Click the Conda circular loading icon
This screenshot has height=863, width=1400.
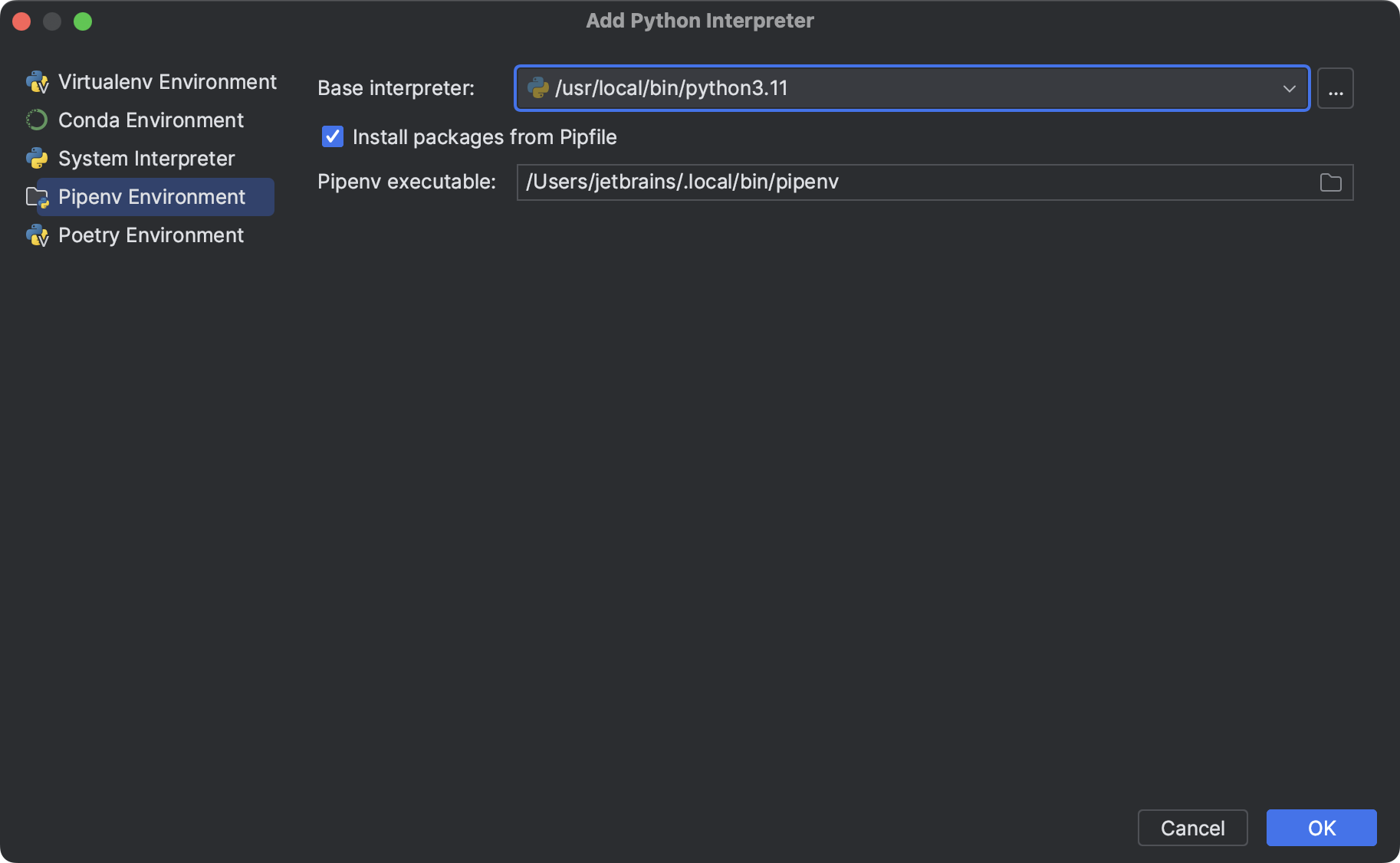[x=38, y=120]
